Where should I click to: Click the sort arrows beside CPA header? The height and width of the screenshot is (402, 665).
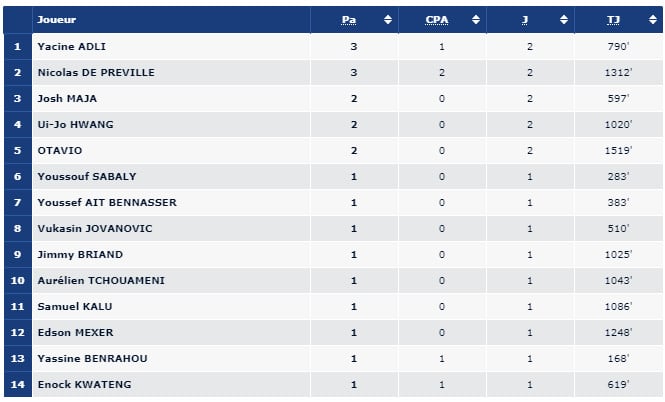476,20
